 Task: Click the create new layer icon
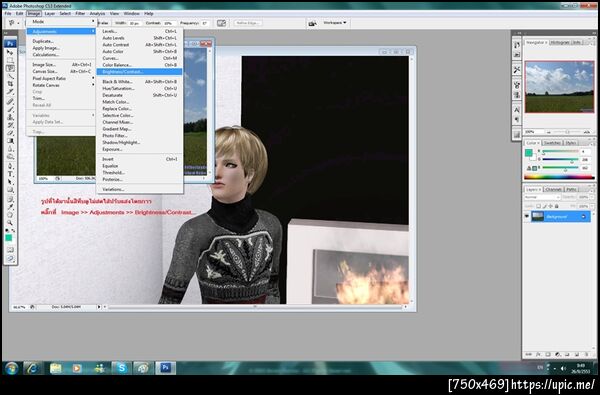tap(576, 355)
